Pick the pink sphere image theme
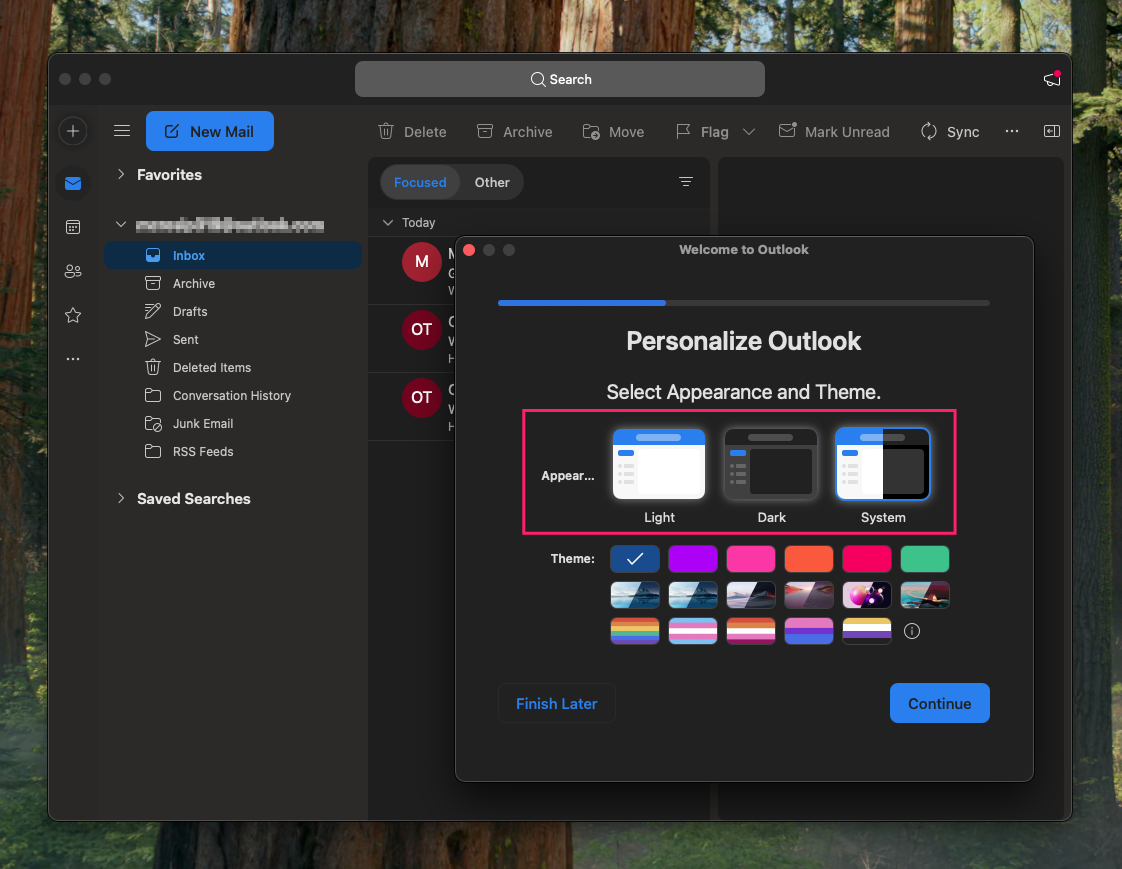The height and width of the screenshot is (869, 1122). click(x=867, y=595)
